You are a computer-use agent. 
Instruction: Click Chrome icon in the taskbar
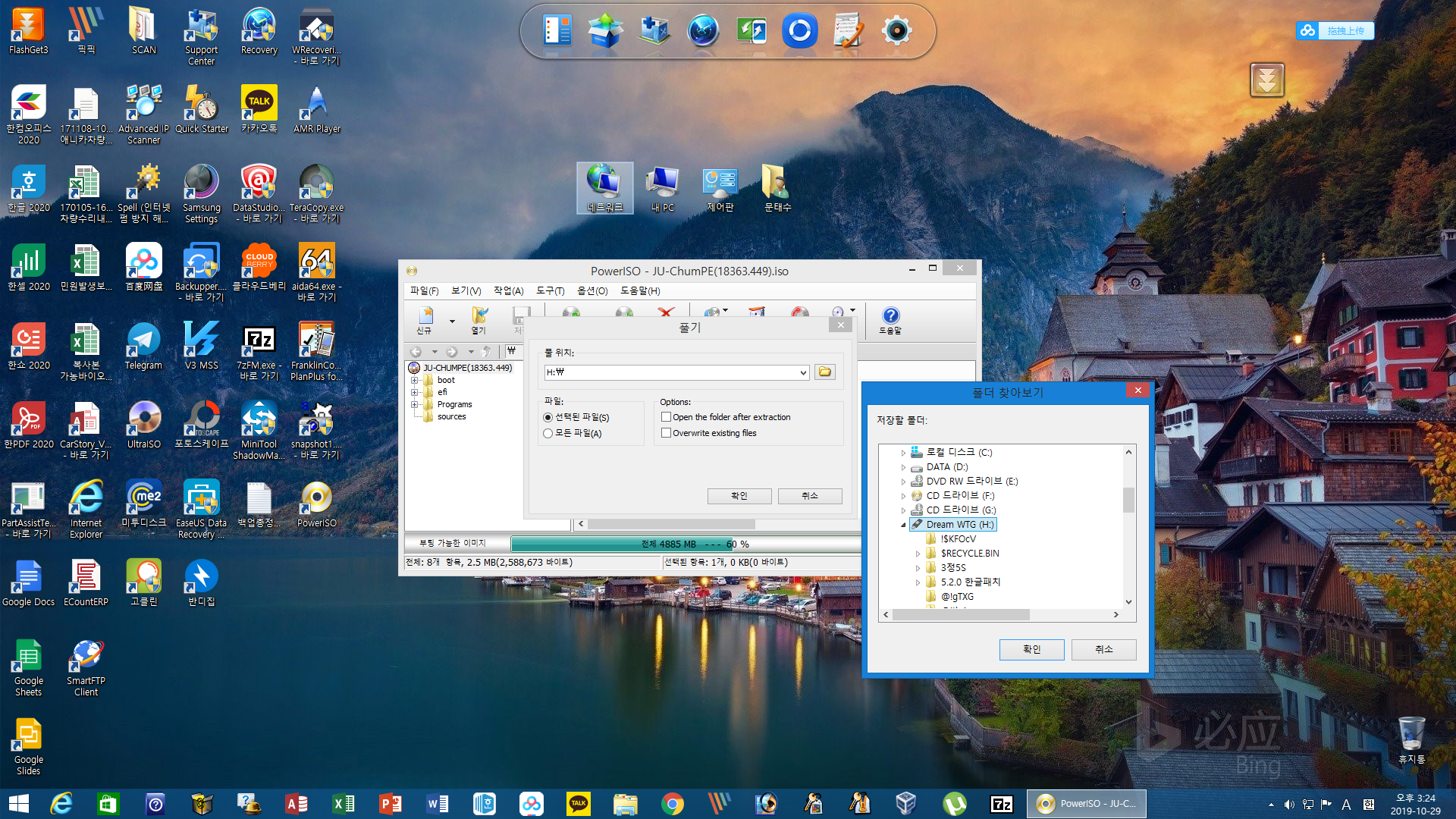tap(672, 804)
